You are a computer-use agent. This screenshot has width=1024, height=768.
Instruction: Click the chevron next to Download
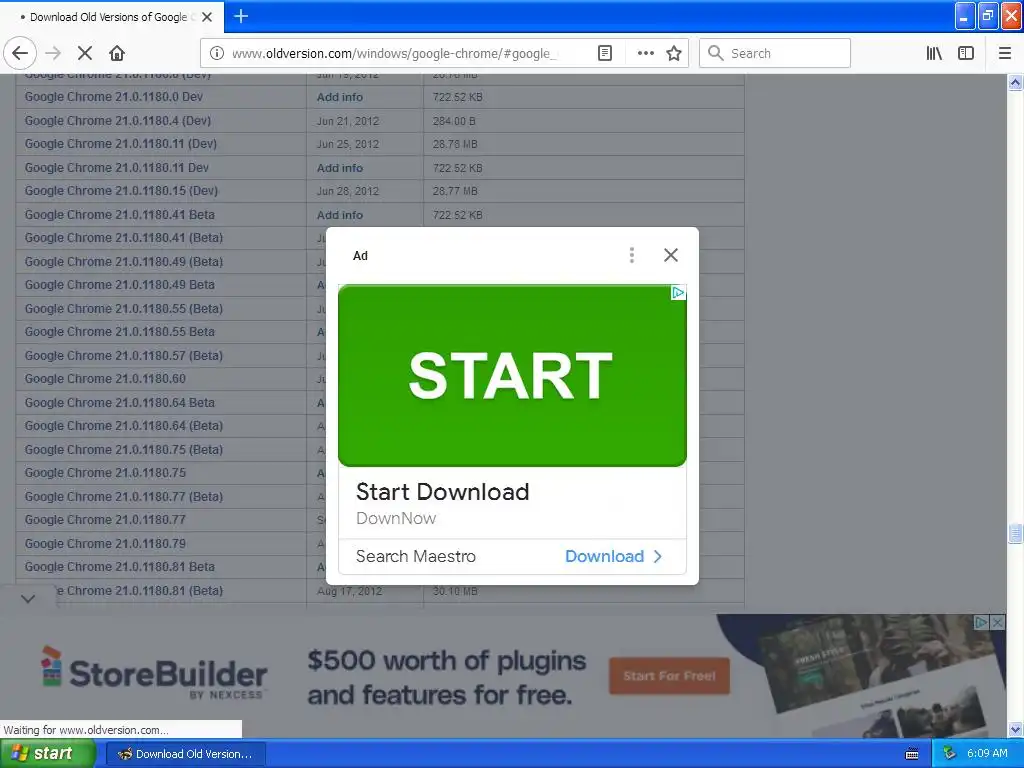658,556
